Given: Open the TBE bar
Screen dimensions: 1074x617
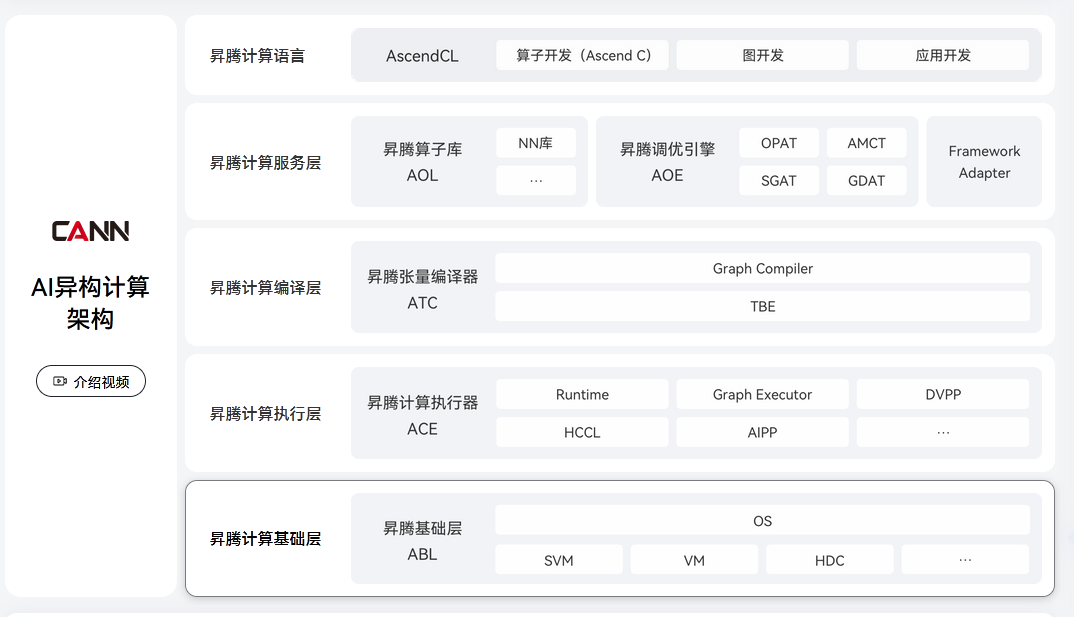Looking at the screenshot, I should pos(762,306).
